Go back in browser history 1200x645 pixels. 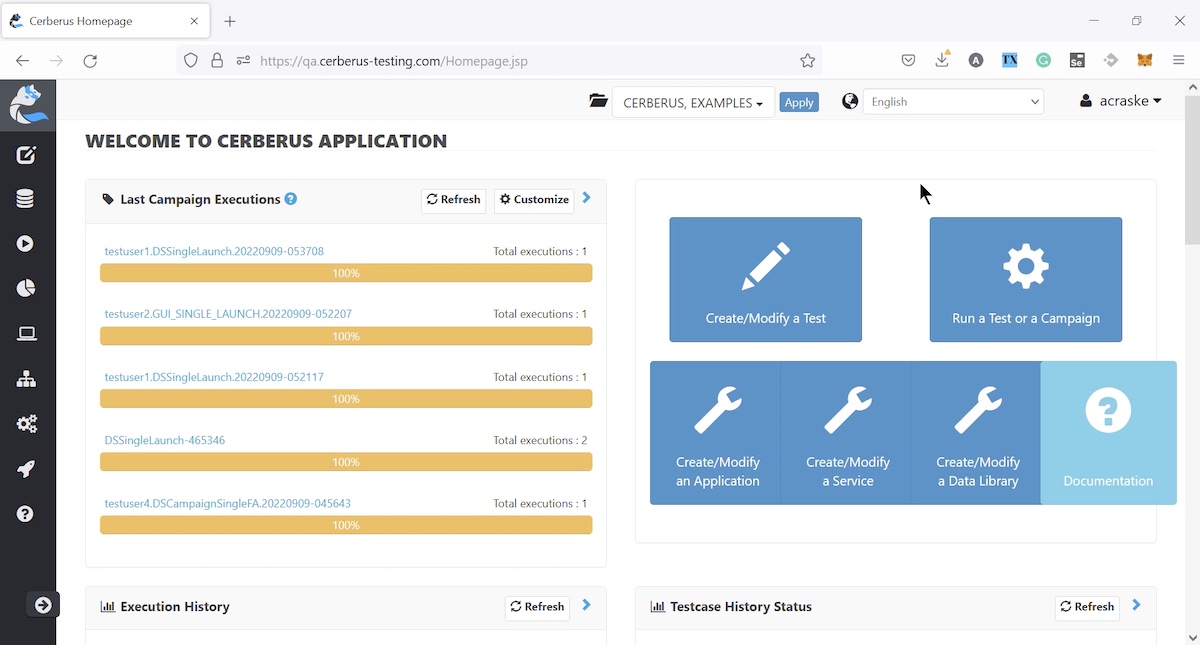click(23, 61)
